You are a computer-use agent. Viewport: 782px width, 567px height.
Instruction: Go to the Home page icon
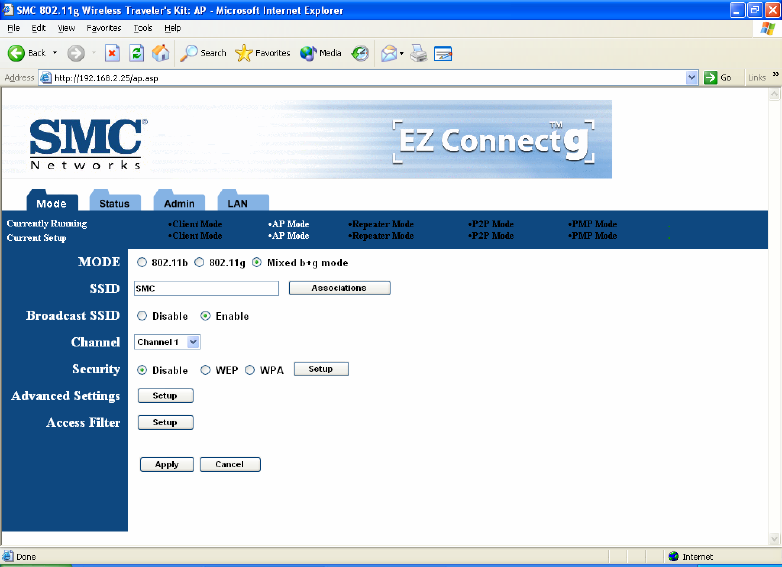click(x=161, y=53)
